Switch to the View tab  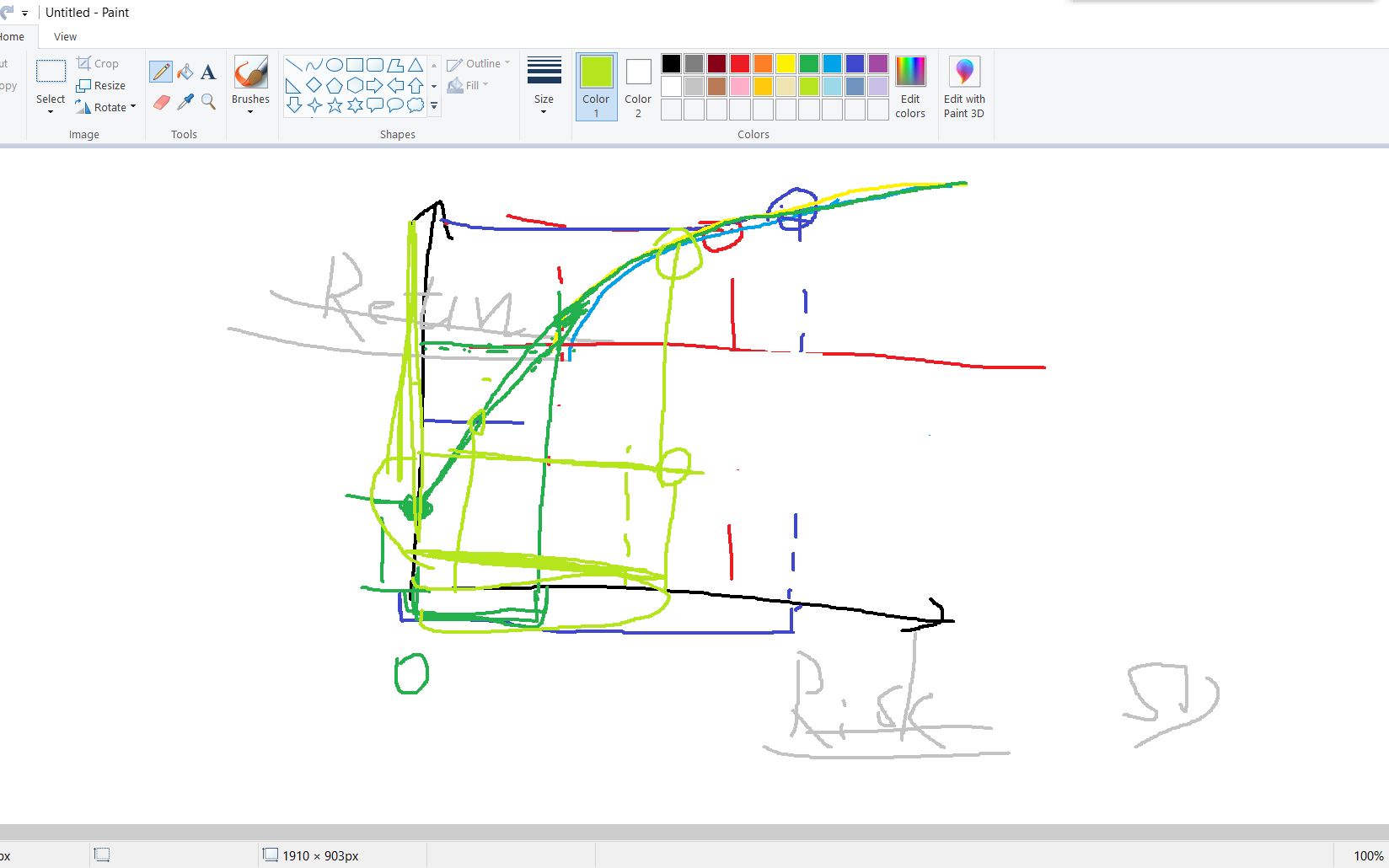[65, 37]
